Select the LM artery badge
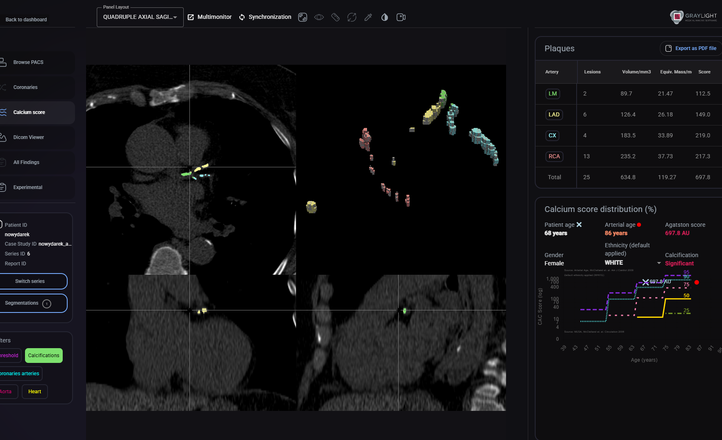 [553, 93]
